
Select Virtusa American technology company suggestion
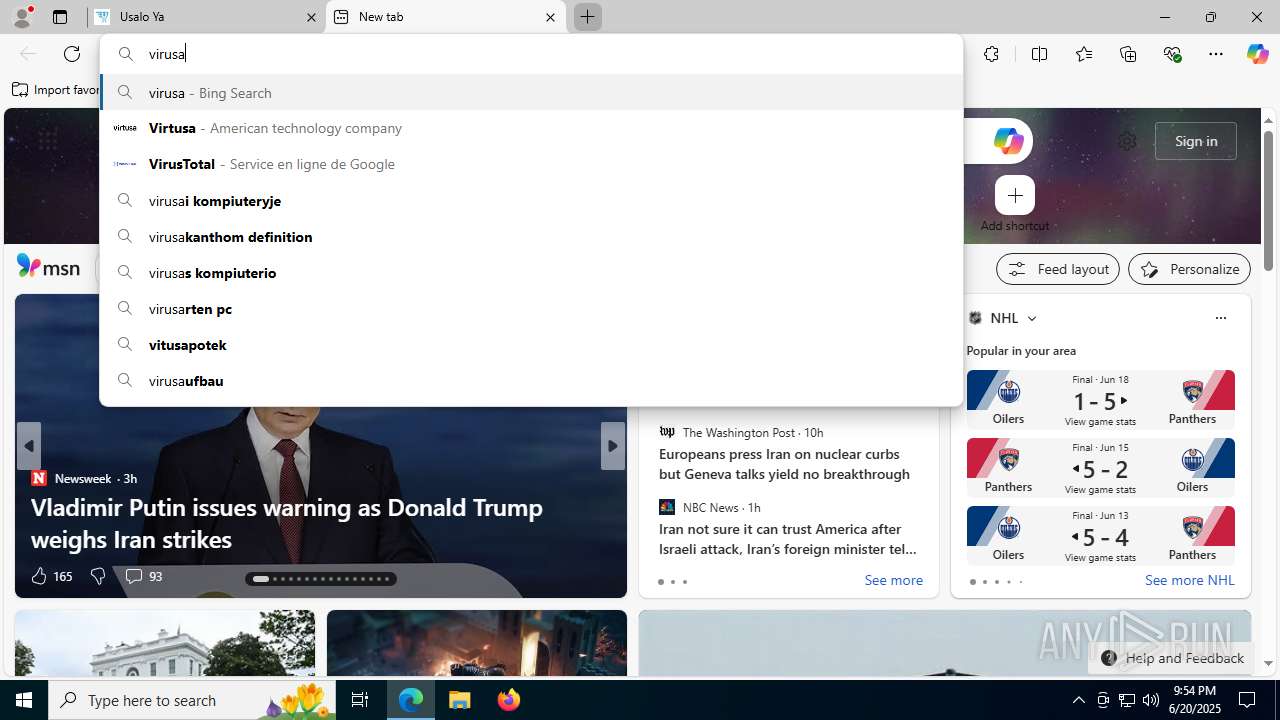point(531,128)
